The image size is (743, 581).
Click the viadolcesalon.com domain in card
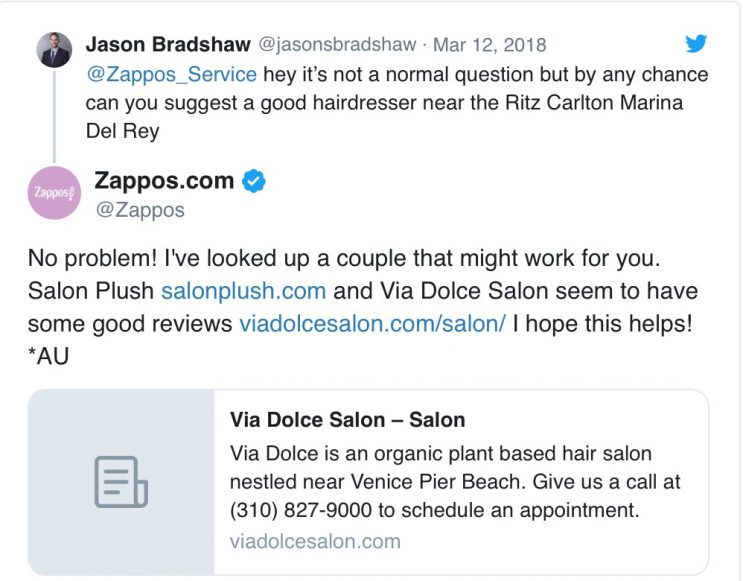point(315,541)
